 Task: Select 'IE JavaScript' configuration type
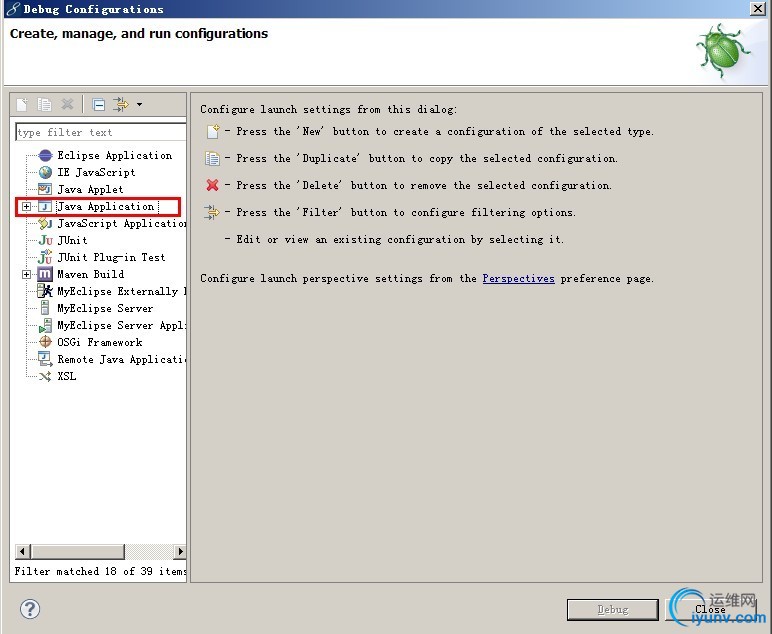pos(96,172)
